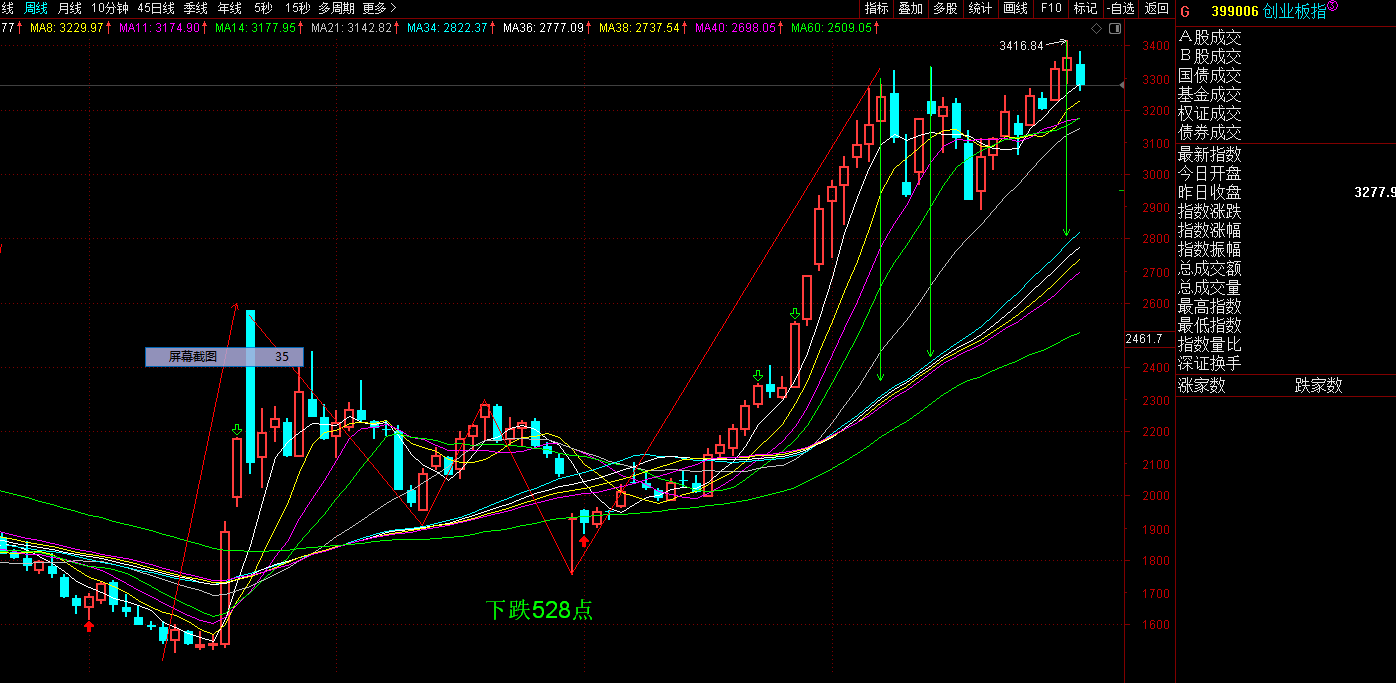Switch to the 季线 quarterly period
Screen dimensions: 1396x683
[x=196, y=8]
